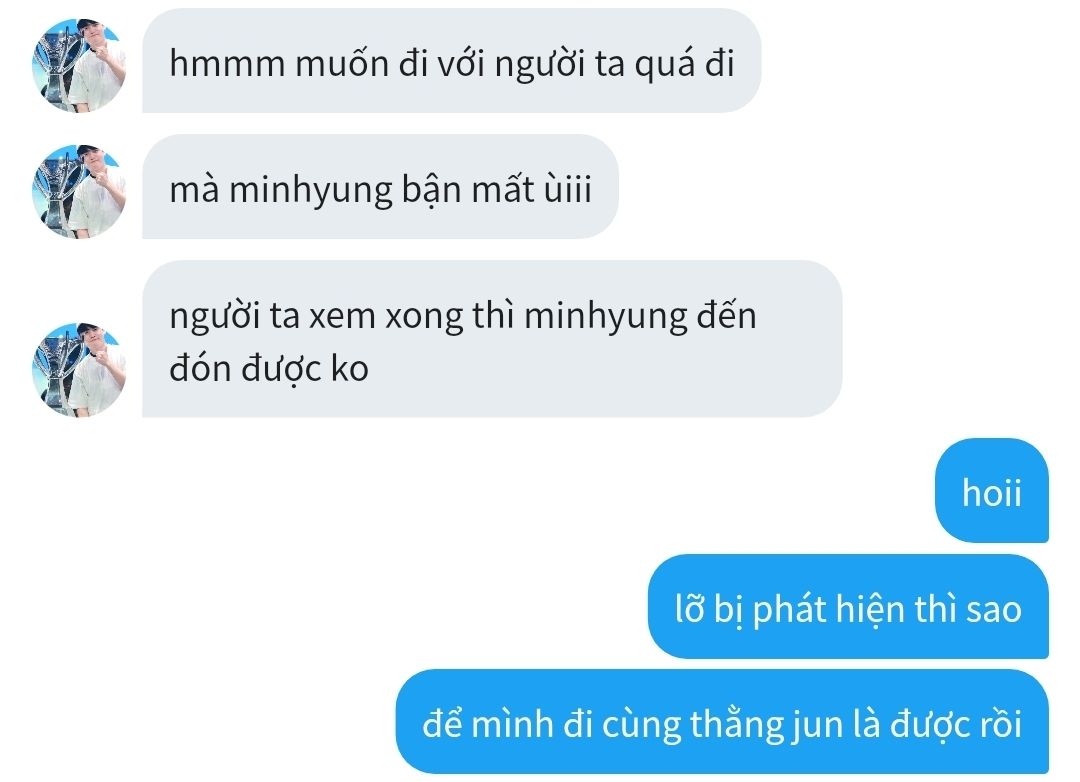Click 'minhyung' in the 'bận mất' message

click(x=310, y=191)
